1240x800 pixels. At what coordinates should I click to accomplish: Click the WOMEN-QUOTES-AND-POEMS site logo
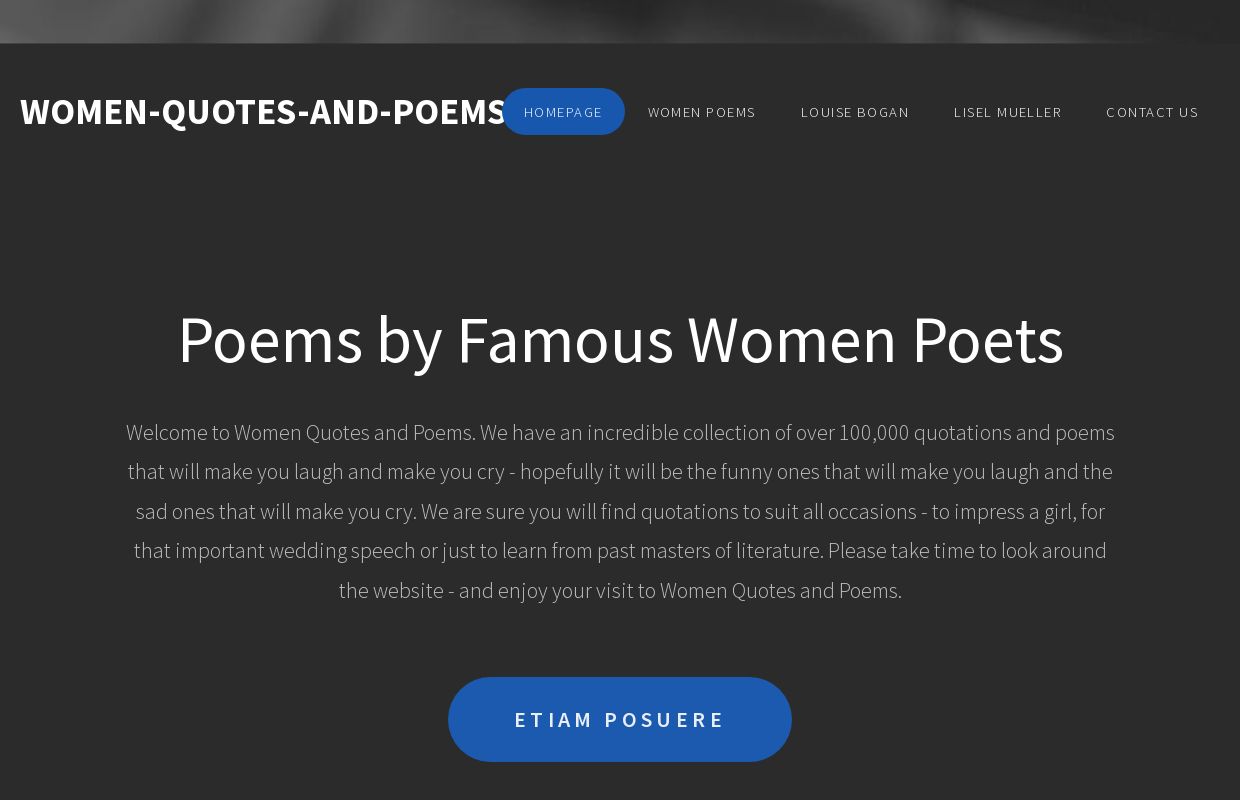(x=263, y=111)
